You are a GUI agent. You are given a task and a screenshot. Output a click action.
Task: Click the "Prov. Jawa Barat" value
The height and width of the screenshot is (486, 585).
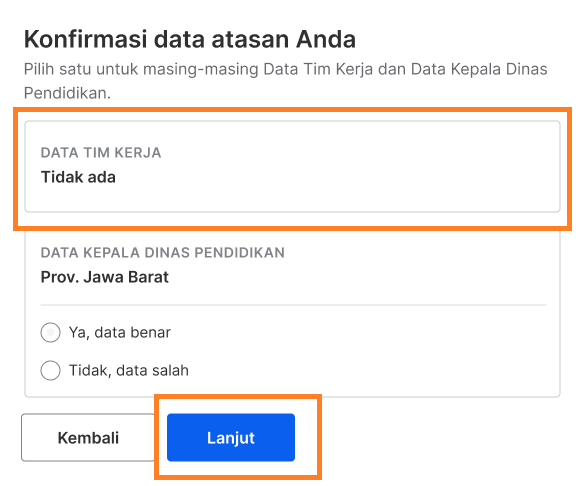[104, 277]
